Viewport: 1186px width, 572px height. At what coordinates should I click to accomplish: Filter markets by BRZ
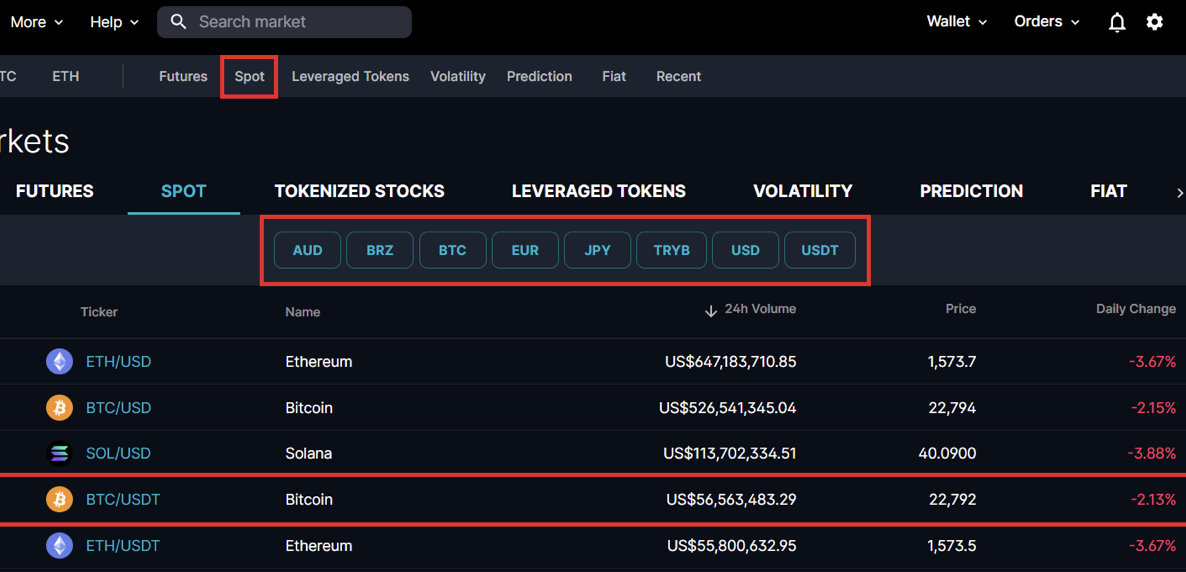pyautogui.click(x=380, y=250)
